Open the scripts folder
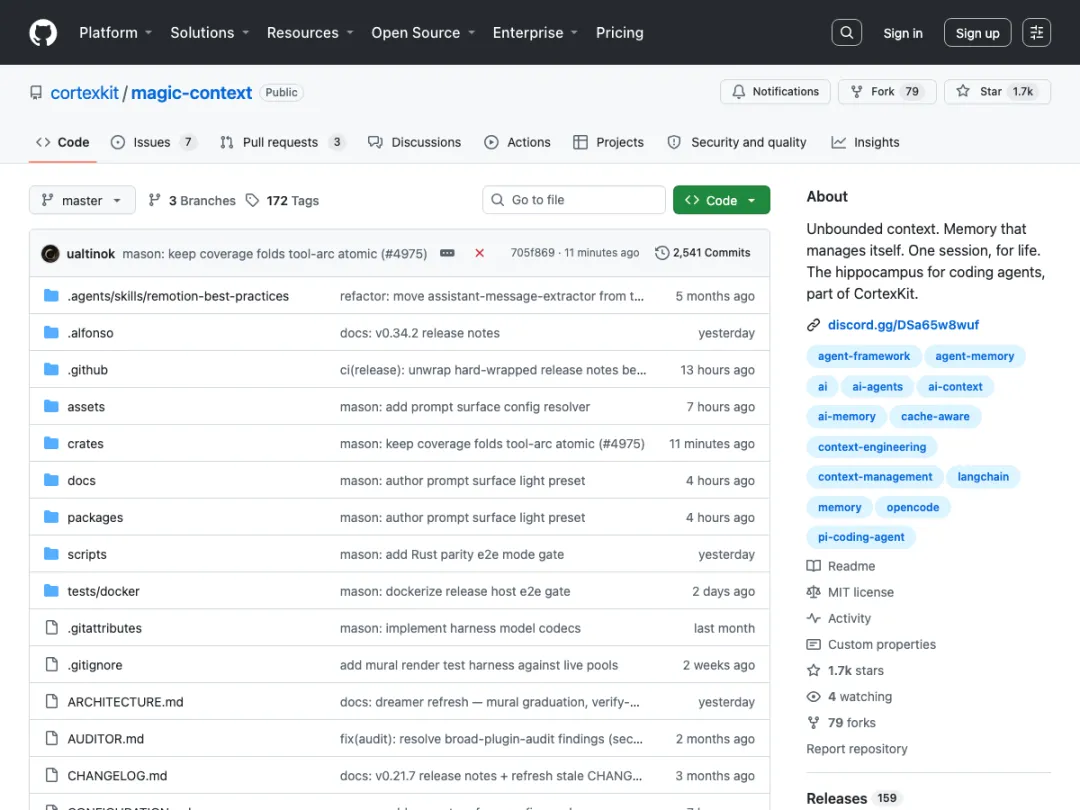Viewport: 1080px width, 810px height. [87, 554]
